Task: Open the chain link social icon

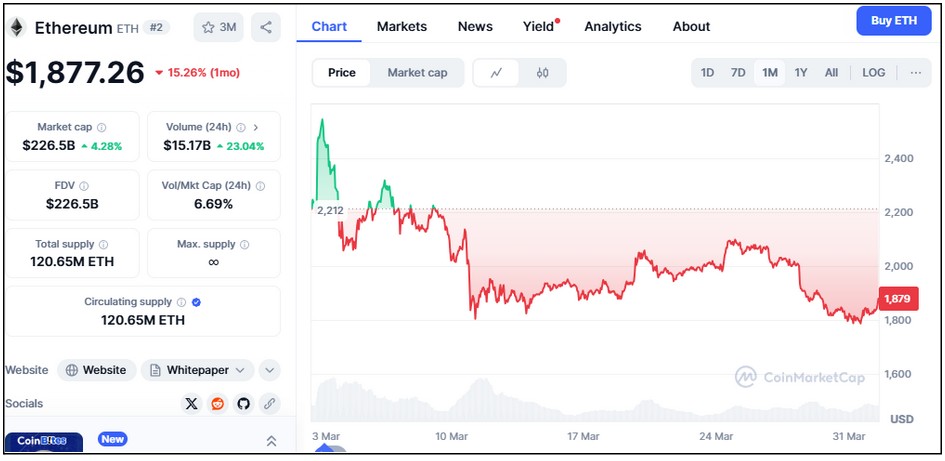Action: click(x=269, y=404)
